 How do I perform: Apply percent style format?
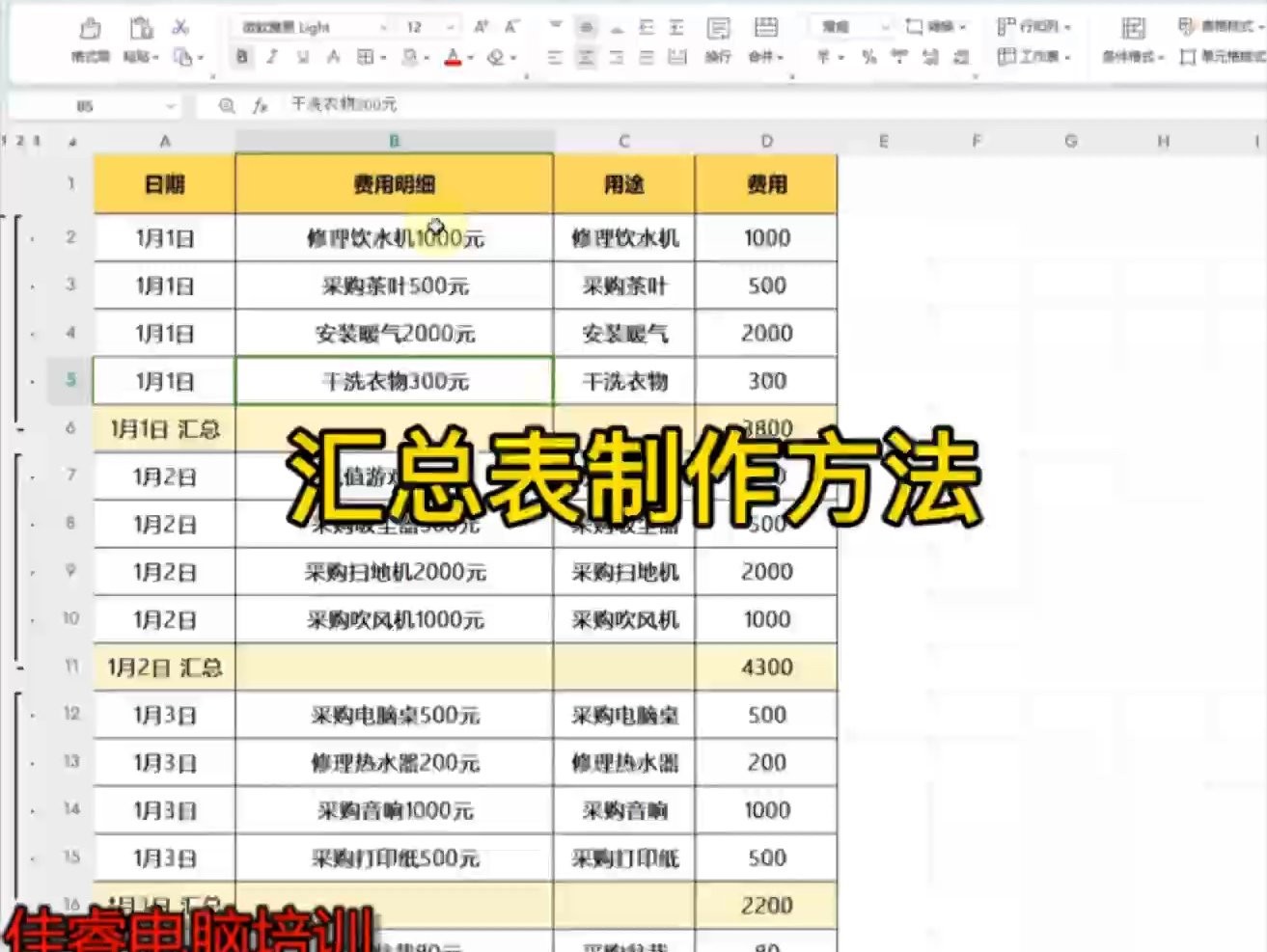point(868,58)
